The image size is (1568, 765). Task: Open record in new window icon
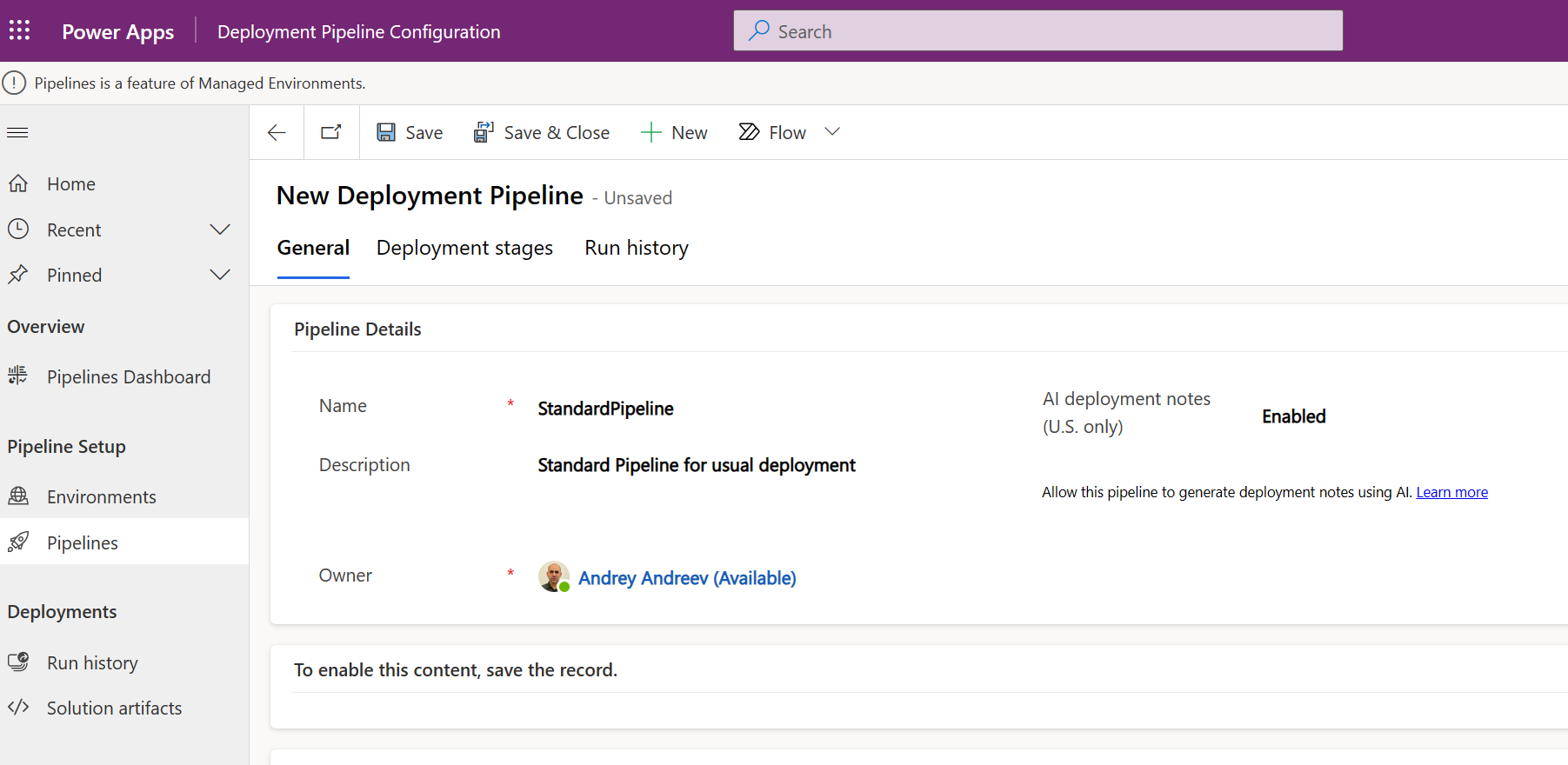(x=331, y=132)
